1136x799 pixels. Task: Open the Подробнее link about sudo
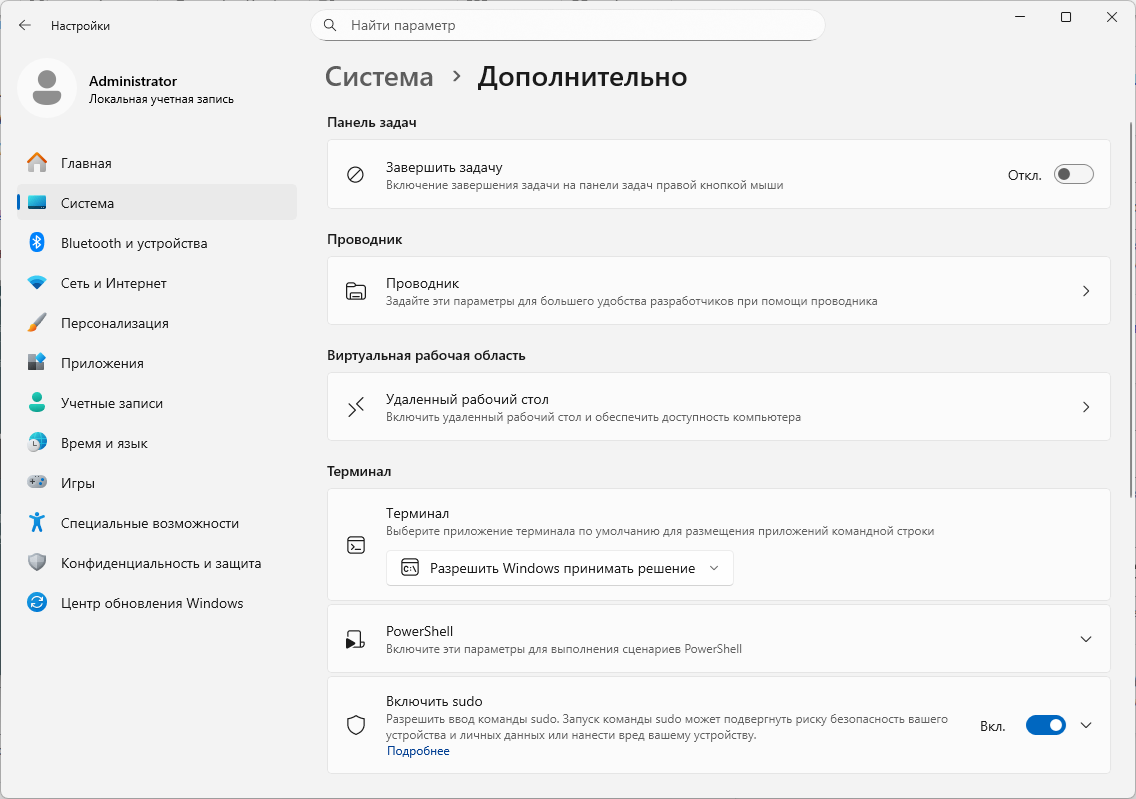418,751
